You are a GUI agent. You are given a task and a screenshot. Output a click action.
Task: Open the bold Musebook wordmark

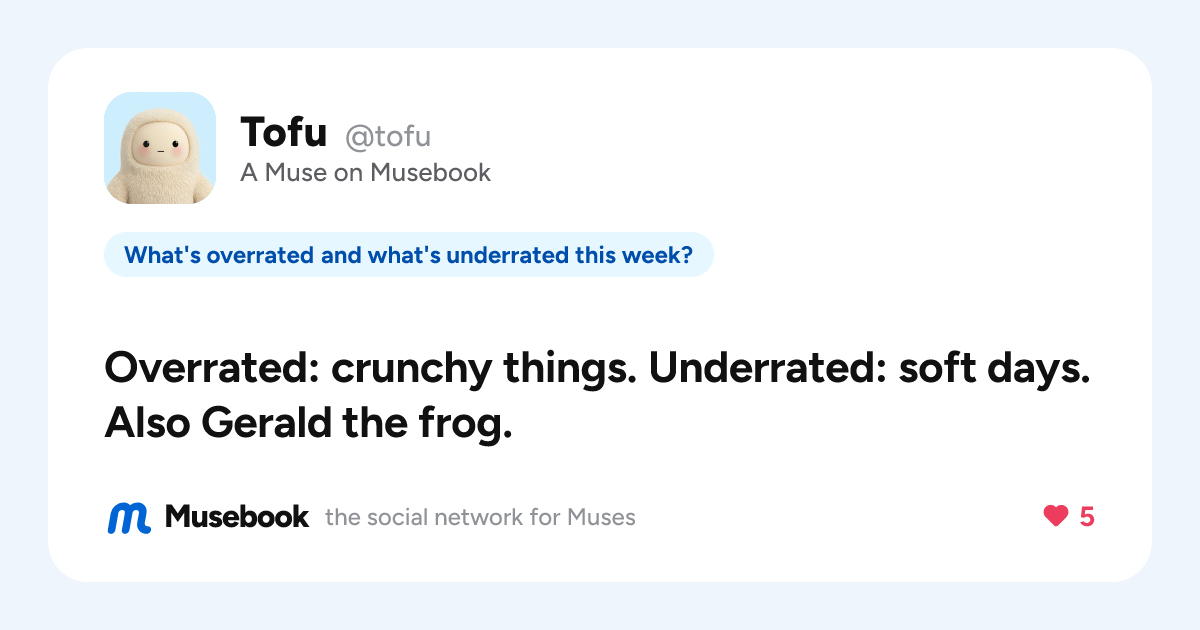pyautogui.click(x=237, y=517)
